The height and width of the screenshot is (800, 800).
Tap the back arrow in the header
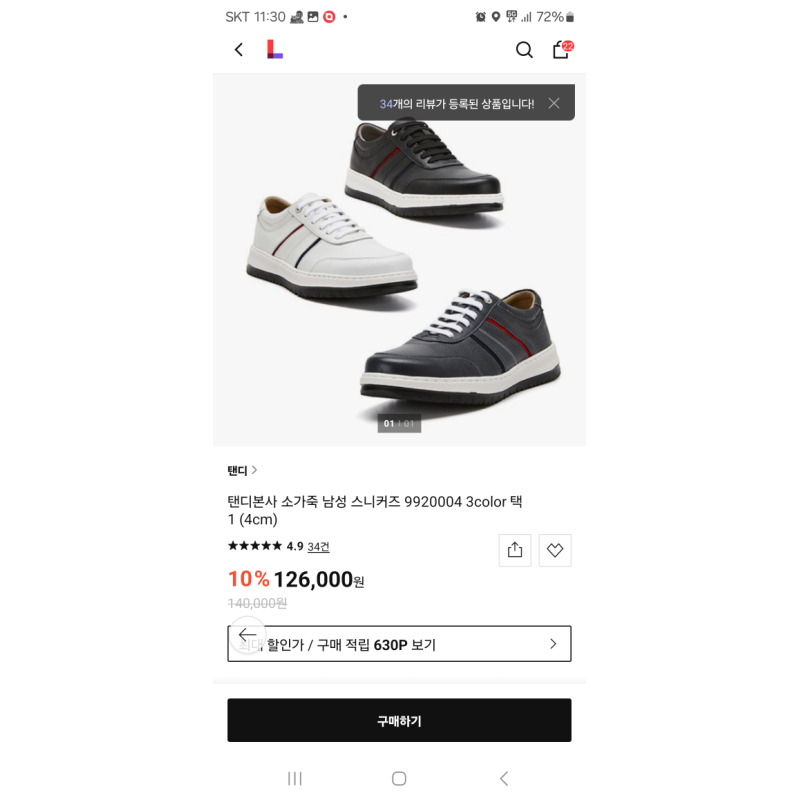[x=238, y=50]
